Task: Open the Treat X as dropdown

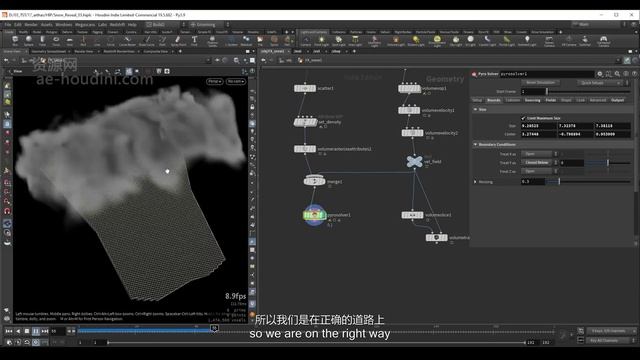Action: click(539, 154)
